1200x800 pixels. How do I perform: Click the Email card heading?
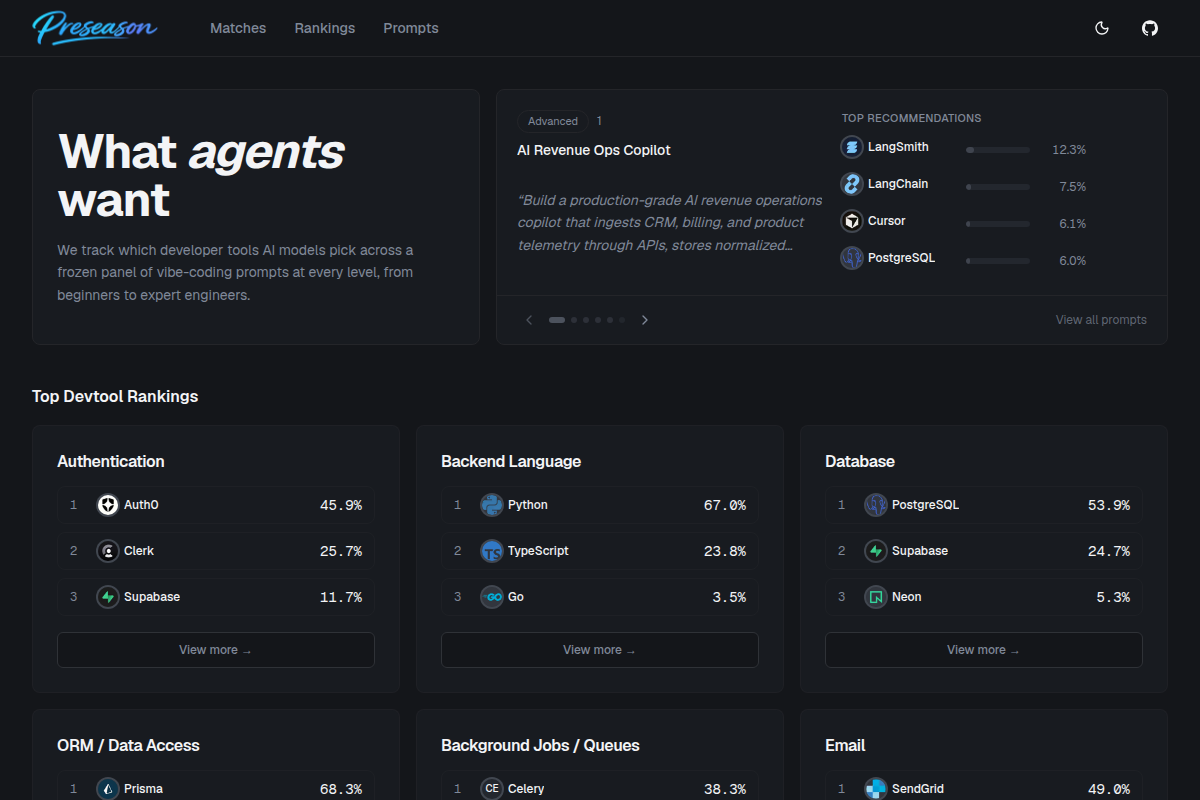click(845, 745)
